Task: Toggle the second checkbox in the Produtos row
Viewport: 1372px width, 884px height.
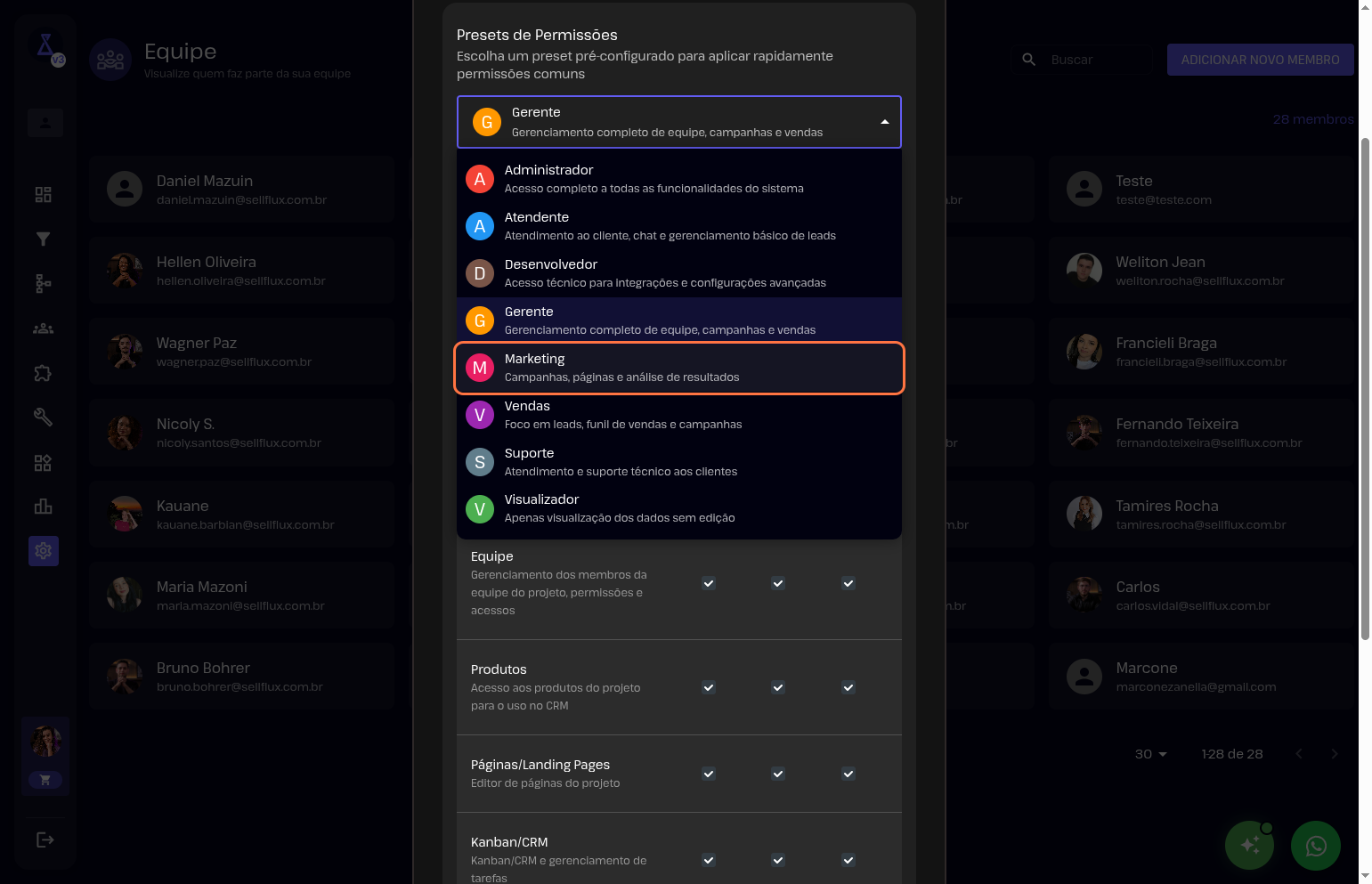Action: click(778, 687)
